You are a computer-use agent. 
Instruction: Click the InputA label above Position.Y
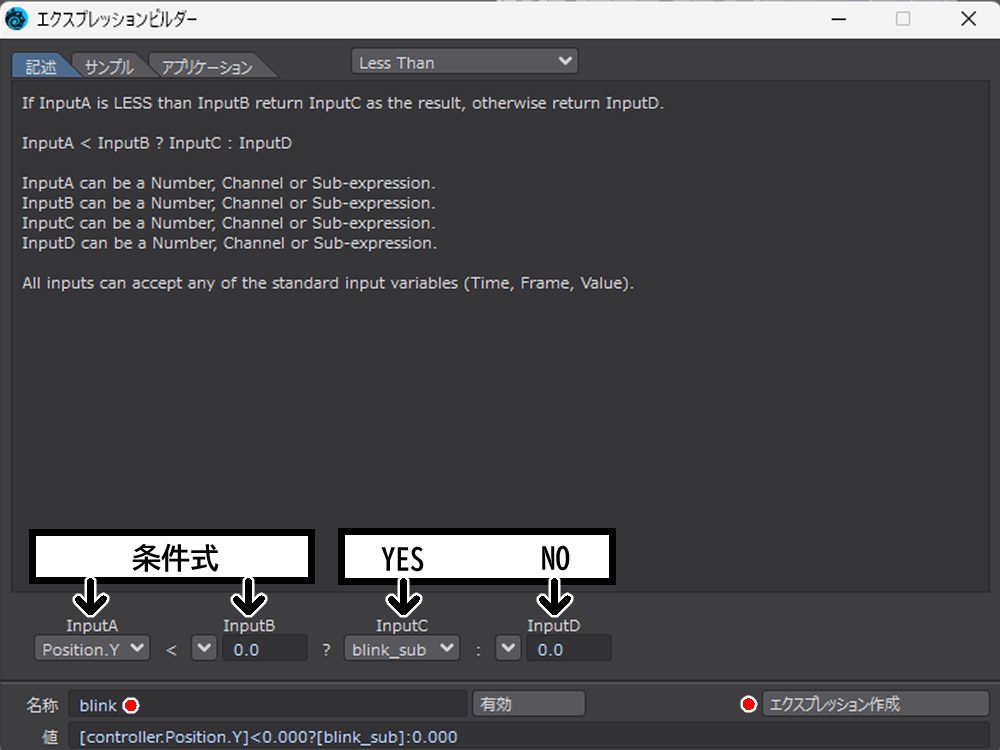(x=92, y=626)
